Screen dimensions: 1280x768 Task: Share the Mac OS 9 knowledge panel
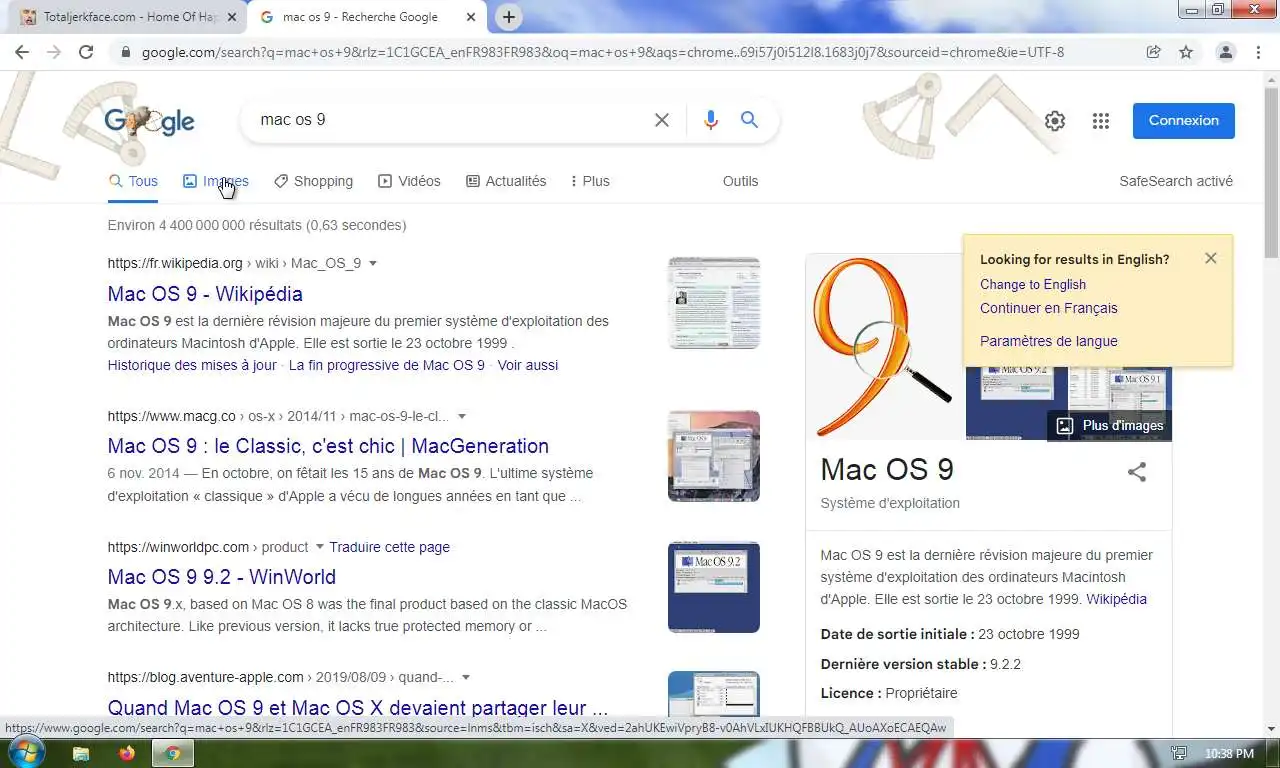coord(1137,472)
